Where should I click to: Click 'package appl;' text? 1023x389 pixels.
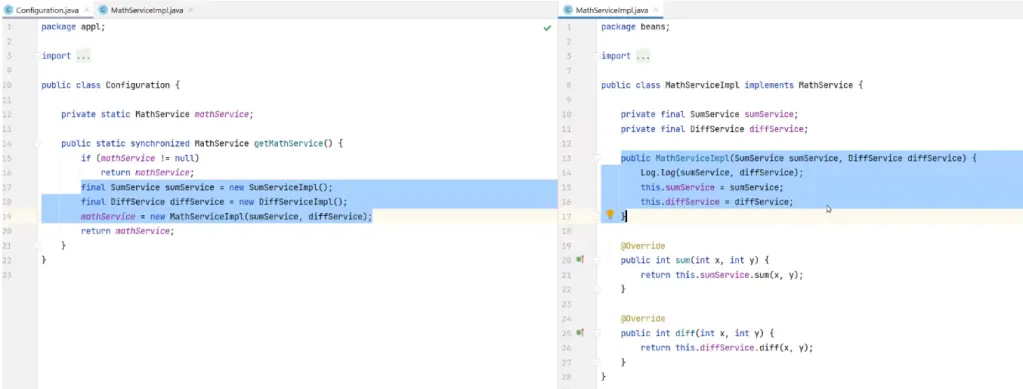[73, 27]
